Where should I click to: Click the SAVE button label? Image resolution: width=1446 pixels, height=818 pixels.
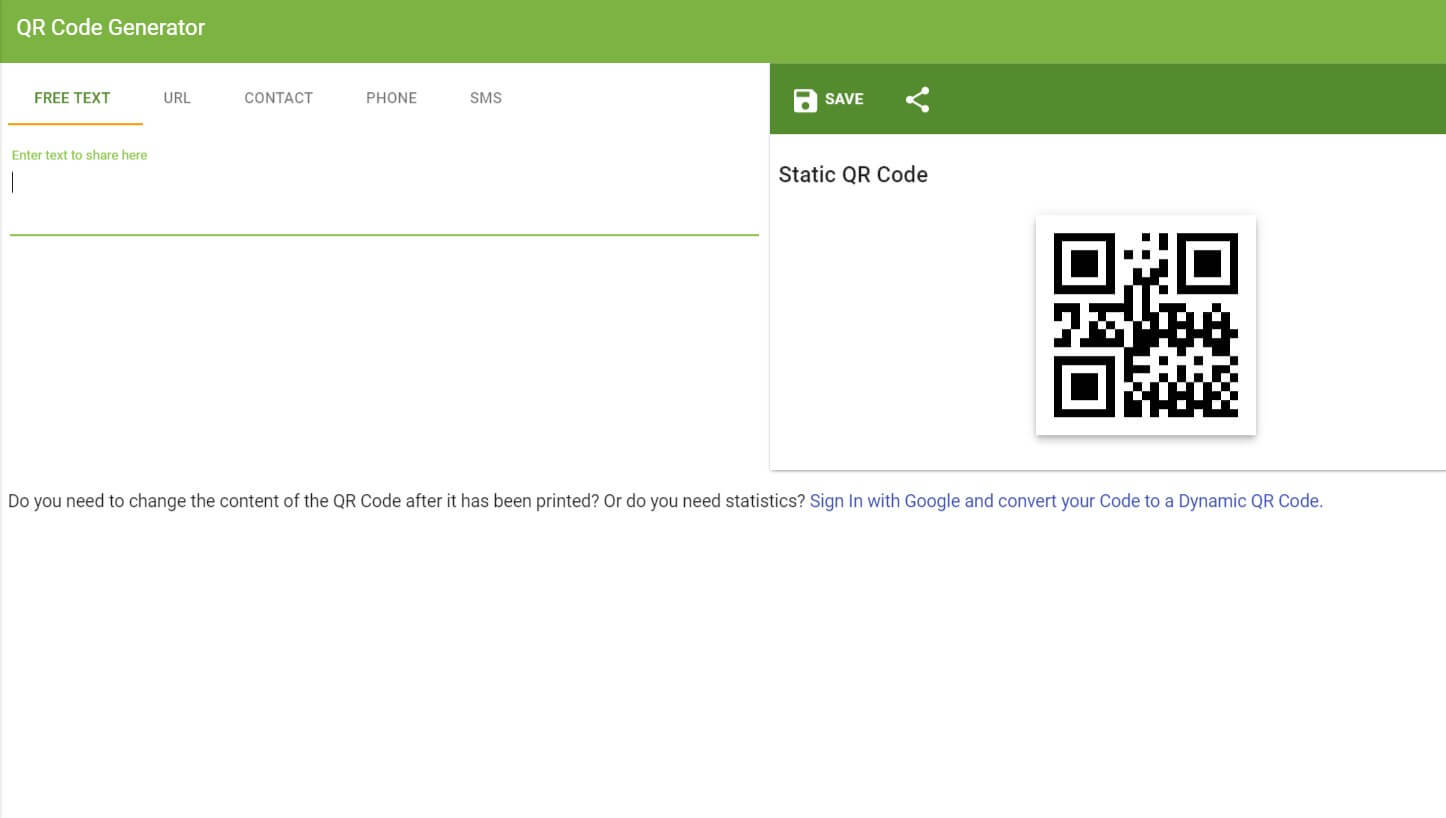click(x=844, y=99)
